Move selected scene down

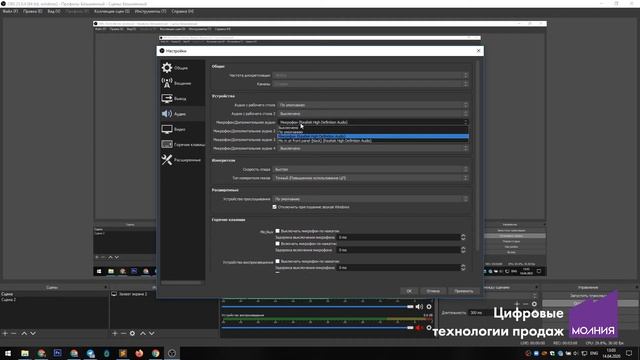pos(33,333)
